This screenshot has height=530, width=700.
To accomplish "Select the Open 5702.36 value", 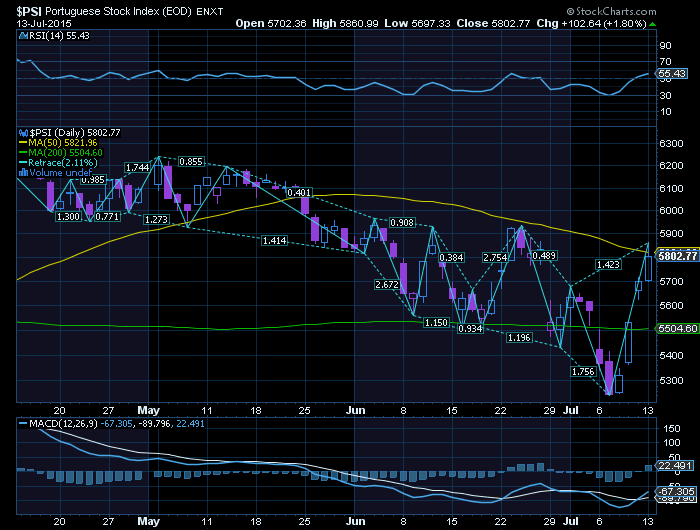I will (x=271, y=23).
